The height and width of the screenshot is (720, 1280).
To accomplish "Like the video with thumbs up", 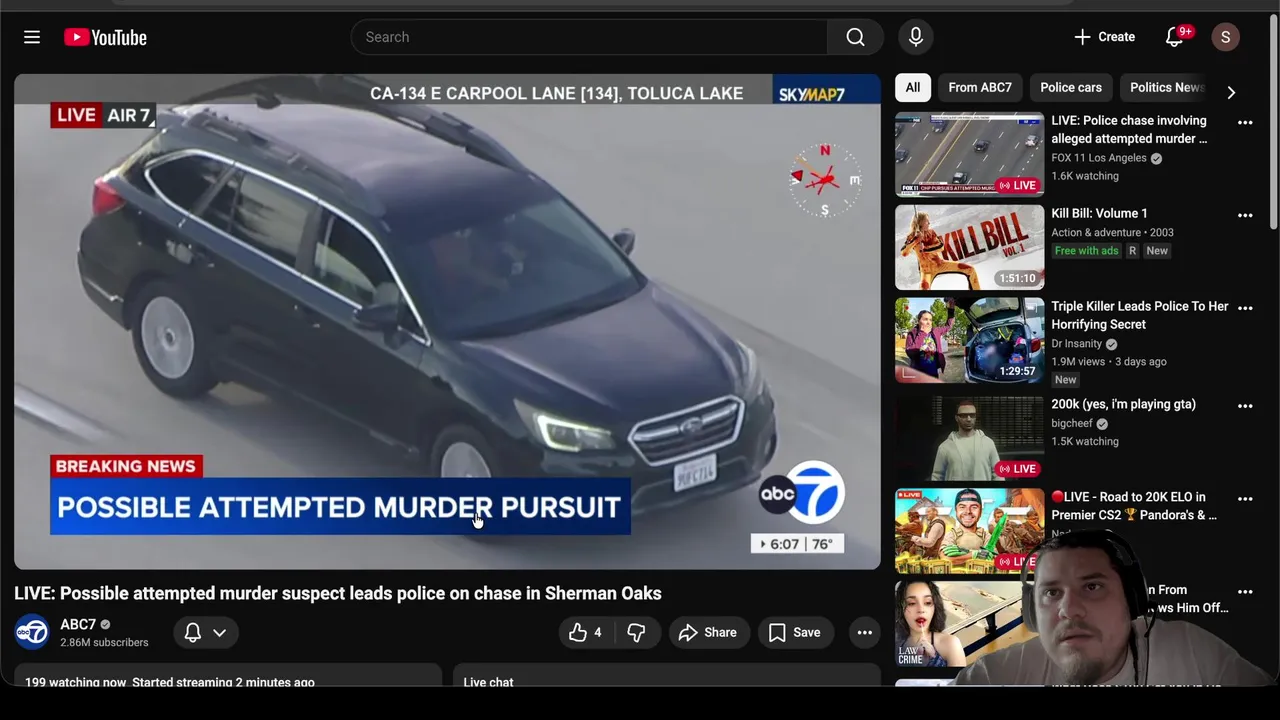I will click(585, 632).
